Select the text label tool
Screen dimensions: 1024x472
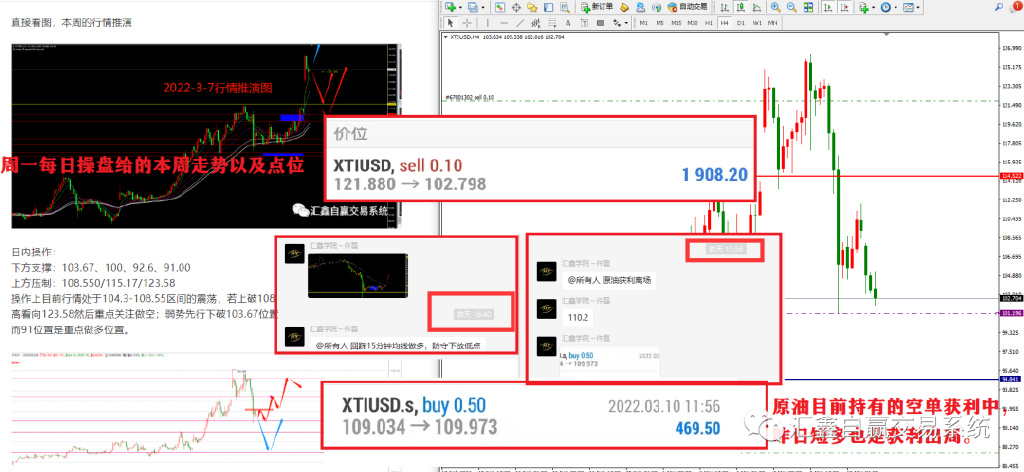tap(584, 23)
